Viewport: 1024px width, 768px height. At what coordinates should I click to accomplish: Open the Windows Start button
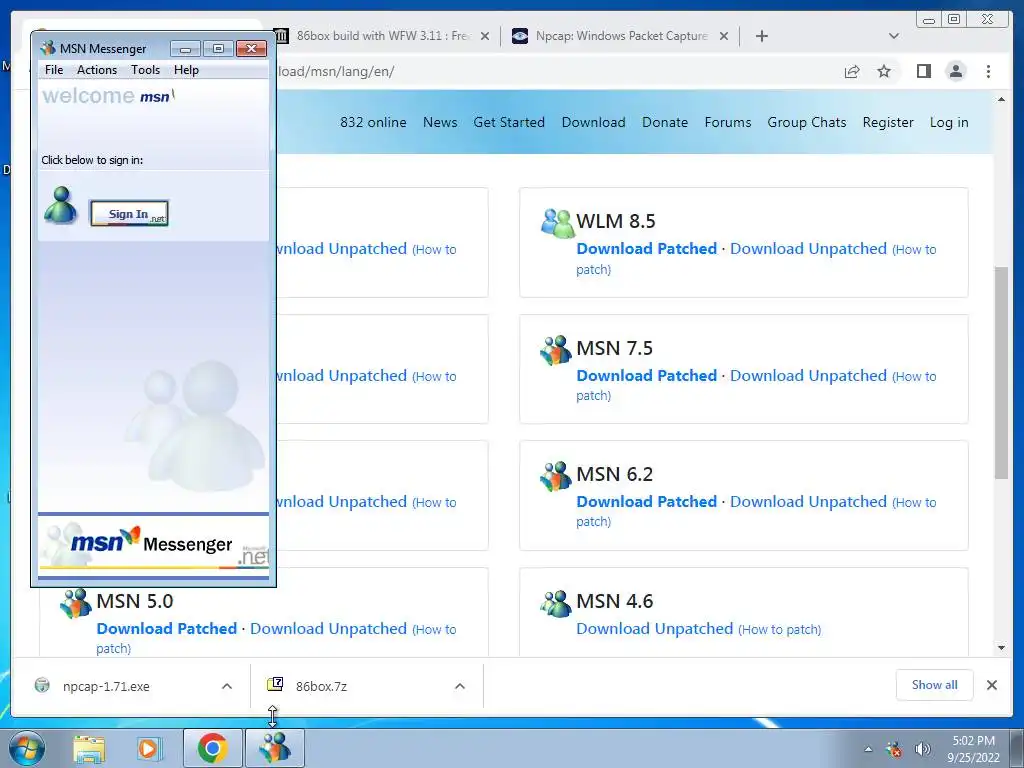point(27,748)
